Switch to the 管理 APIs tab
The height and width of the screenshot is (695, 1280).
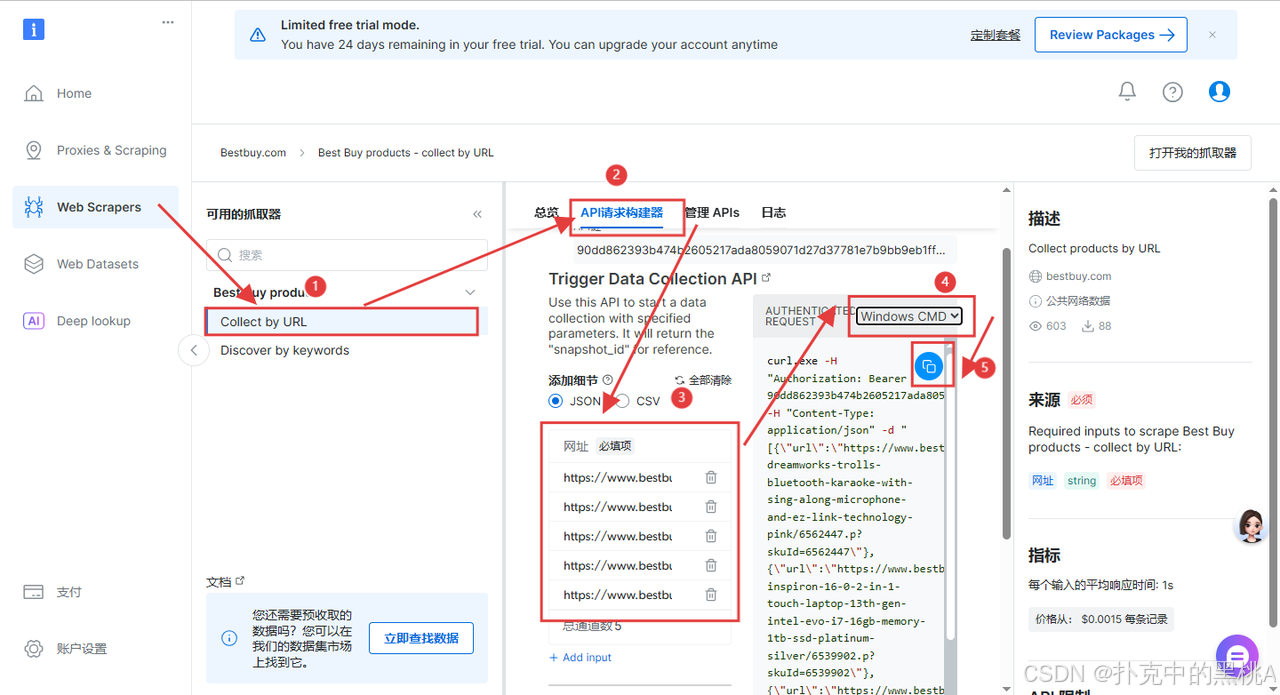click(712, 212)
